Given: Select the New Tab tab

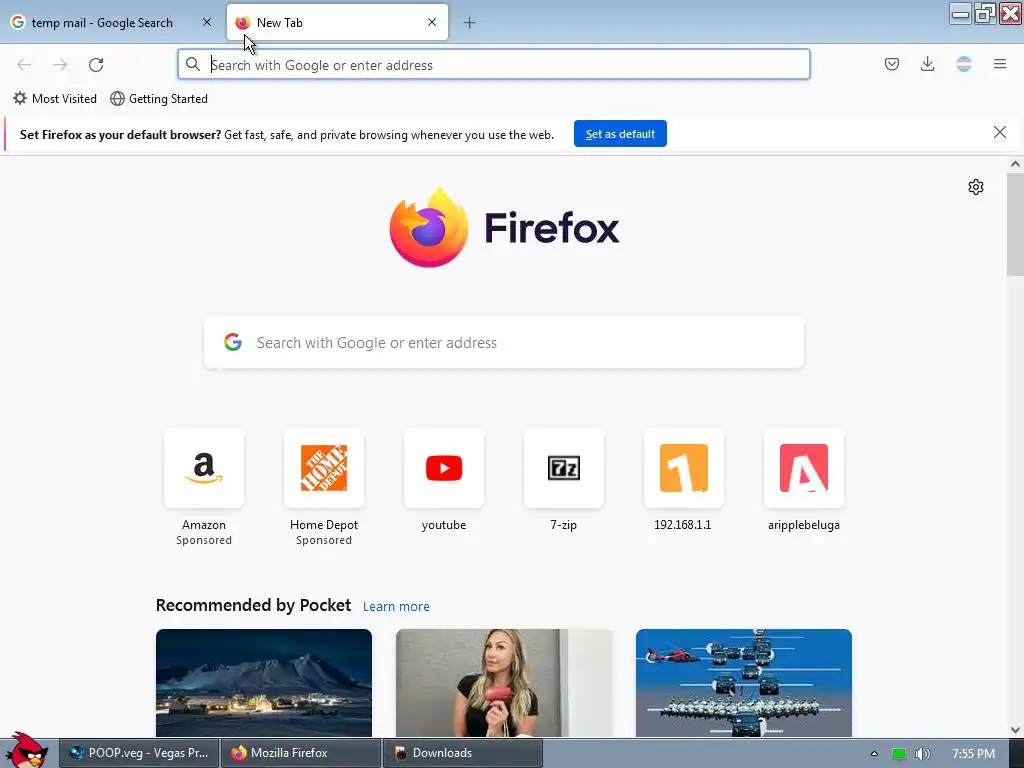Looking at the screenshot, I should click(337, 22).
